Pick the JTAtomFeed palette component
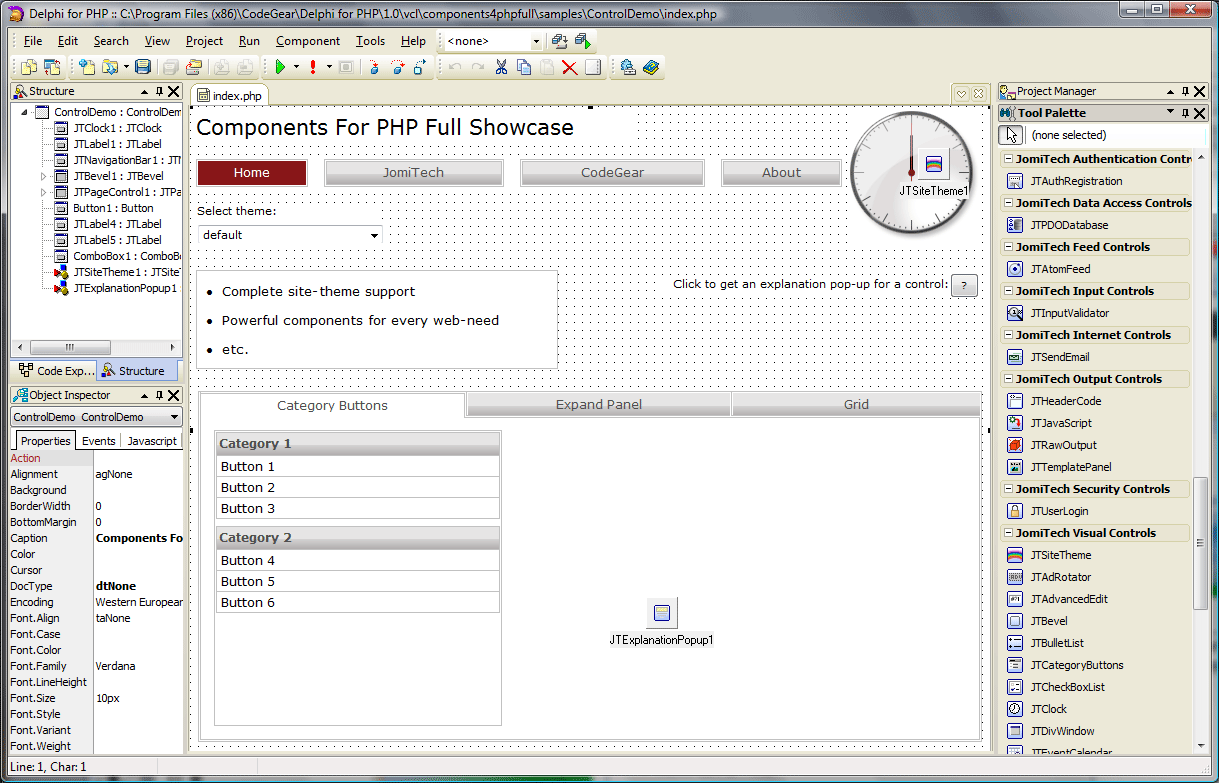This screenshot has width=1219, height=783. 1060,269
